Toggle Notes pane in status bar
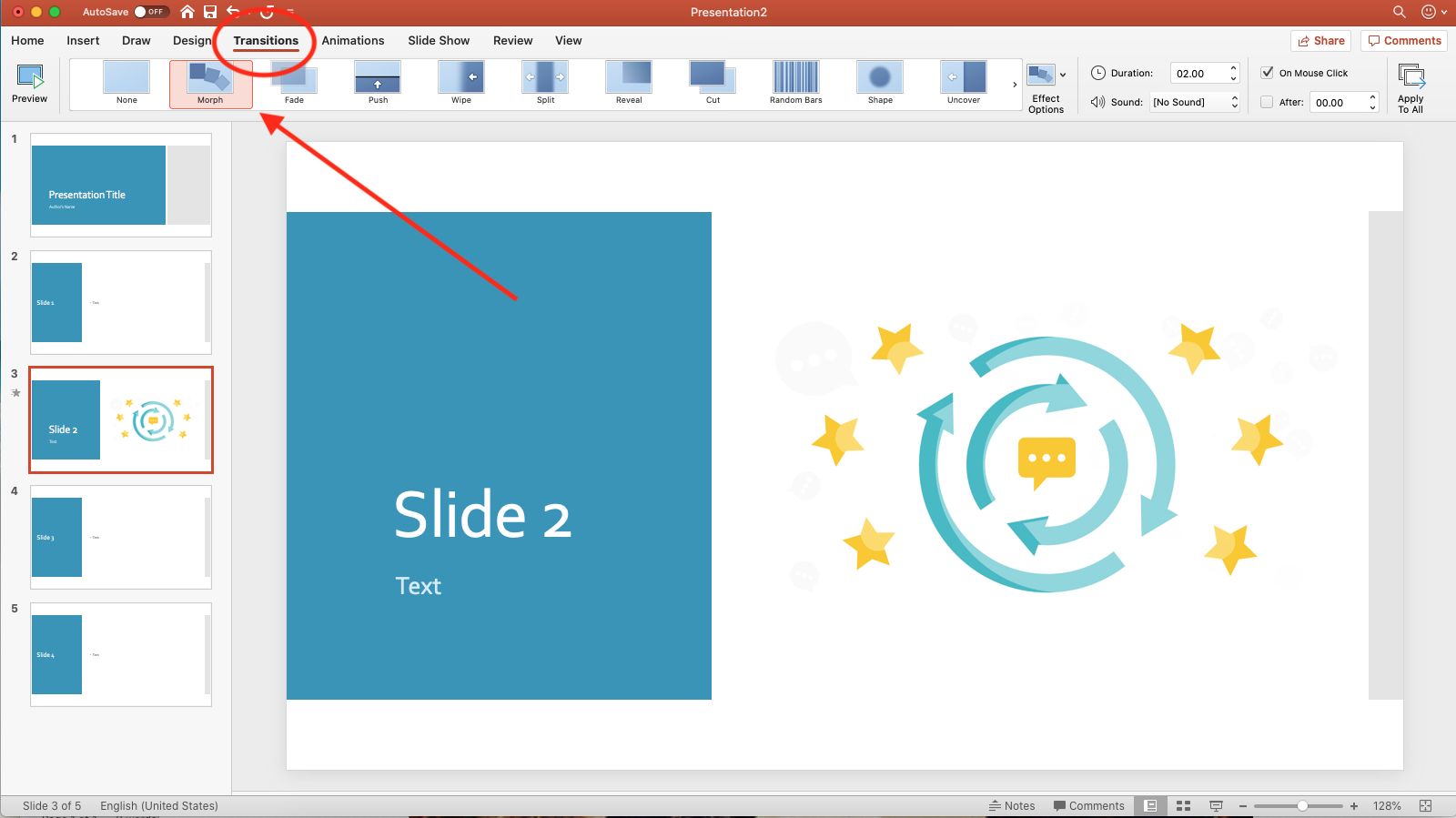The height and width of the screenshot is (818, 1456). [x=1012, y=806]
